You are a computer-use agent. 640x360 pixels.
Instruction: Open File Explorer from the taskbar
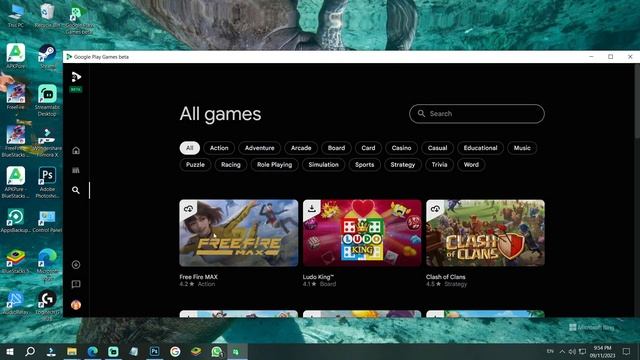(72, 351)
